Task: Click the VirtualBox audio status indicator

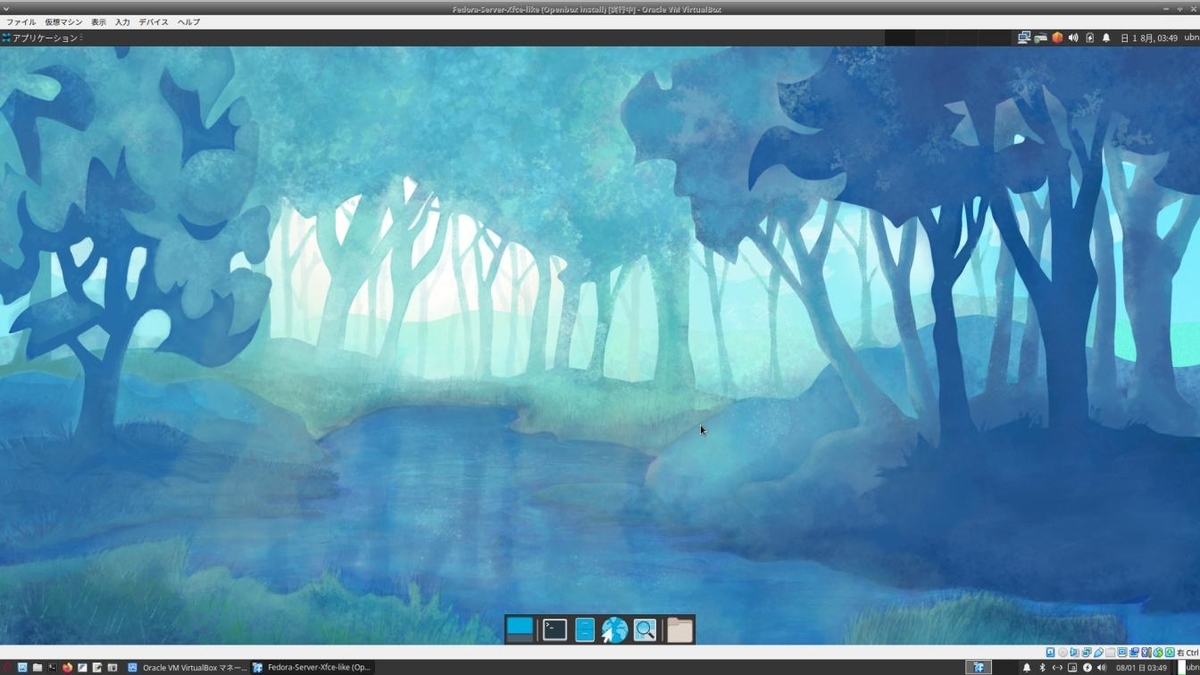Action: pyautogui.click(x=1074, y=652)
